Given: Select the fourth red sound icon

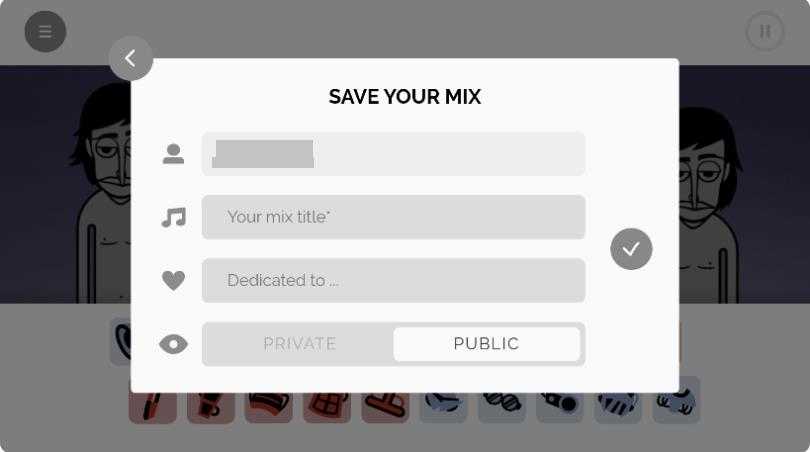Looking at the screenshot, I should click(327, 405).
